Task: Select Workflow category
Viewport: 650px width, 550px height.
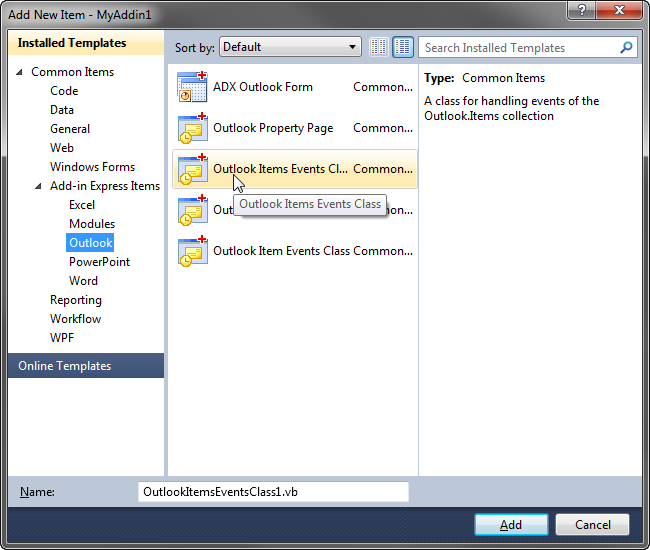Action: coord(75,319)
